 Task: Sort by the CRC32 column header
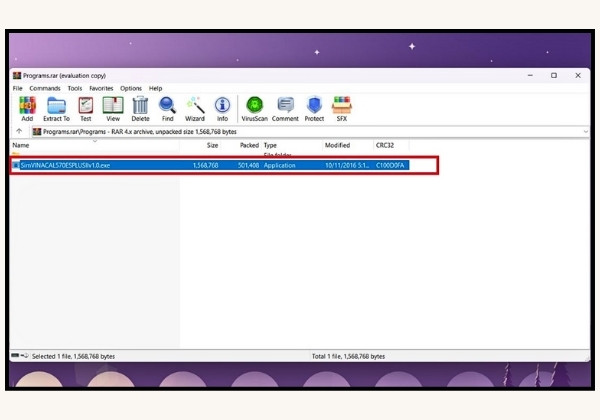point(391,145)
